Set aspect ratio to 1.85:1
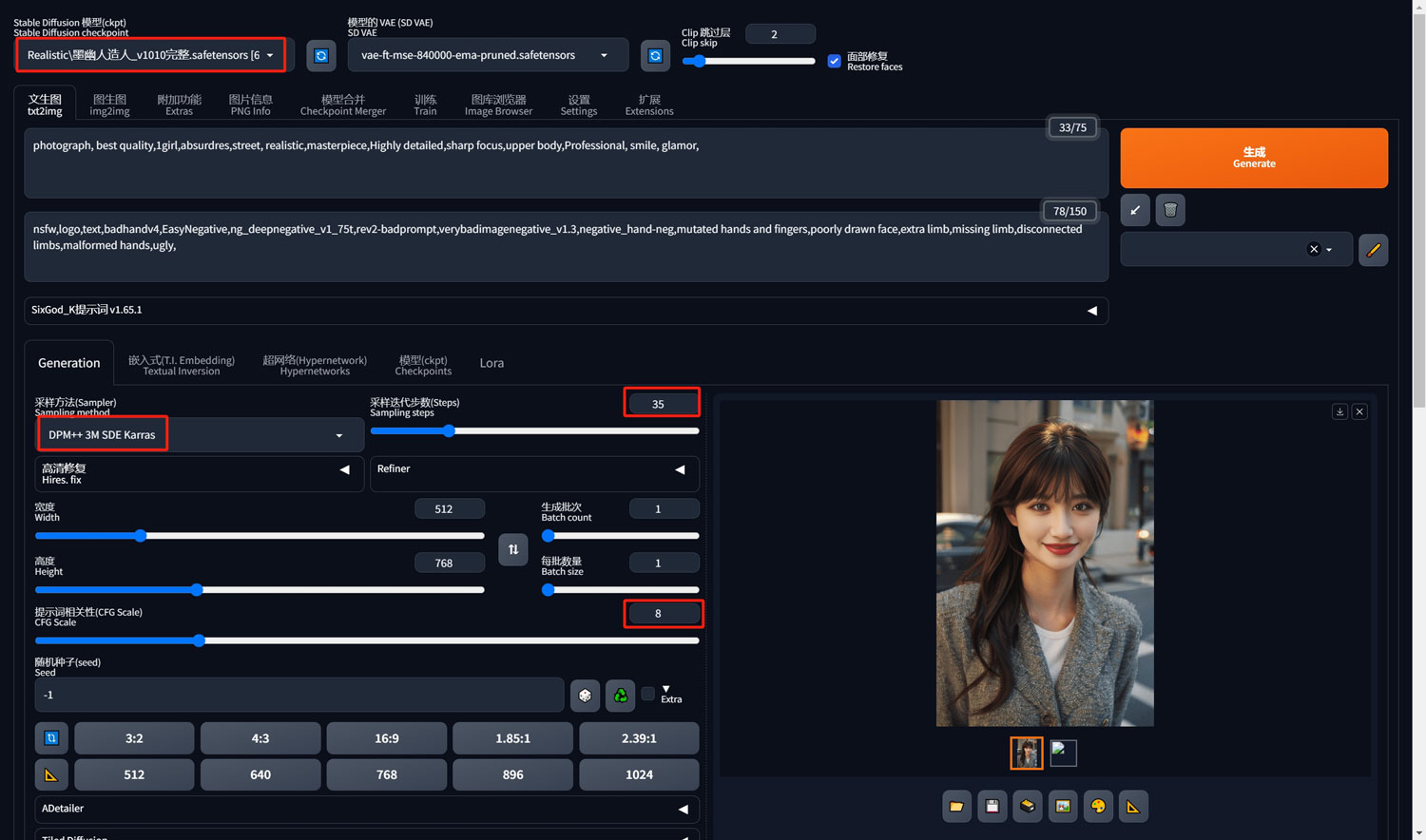The height and width of the screenshot is (840, 1426). click(x=512, y=737)
